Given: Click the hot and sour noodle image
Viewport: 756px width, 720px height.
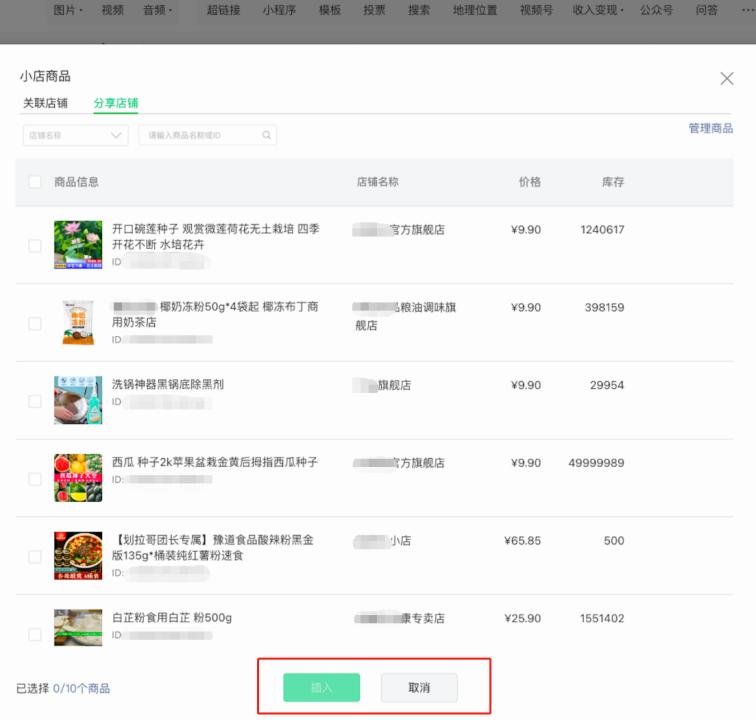Looking at the screenshot, I should click(78, 556).
